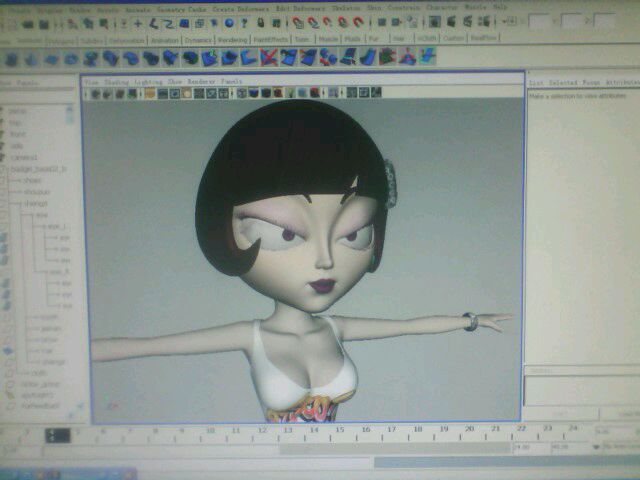Image resolution: width=640 pixels, height=480 pixels.
Task: Switch viewport to Wireframe shading icon
Action: (242, 93)
